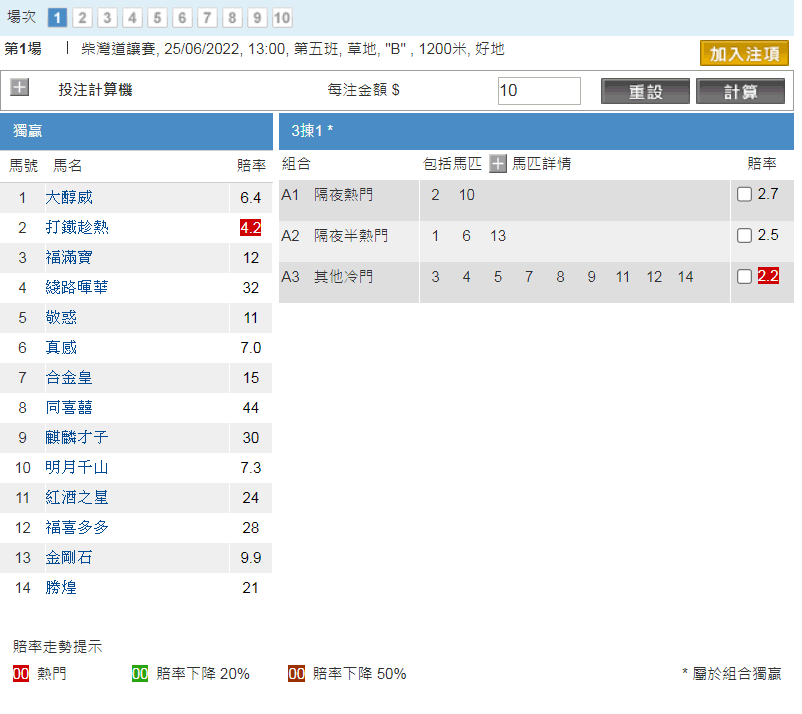Switch to race 5 tab
The height and width of the screenshot is (714, 802).
(x=157, y=18)
